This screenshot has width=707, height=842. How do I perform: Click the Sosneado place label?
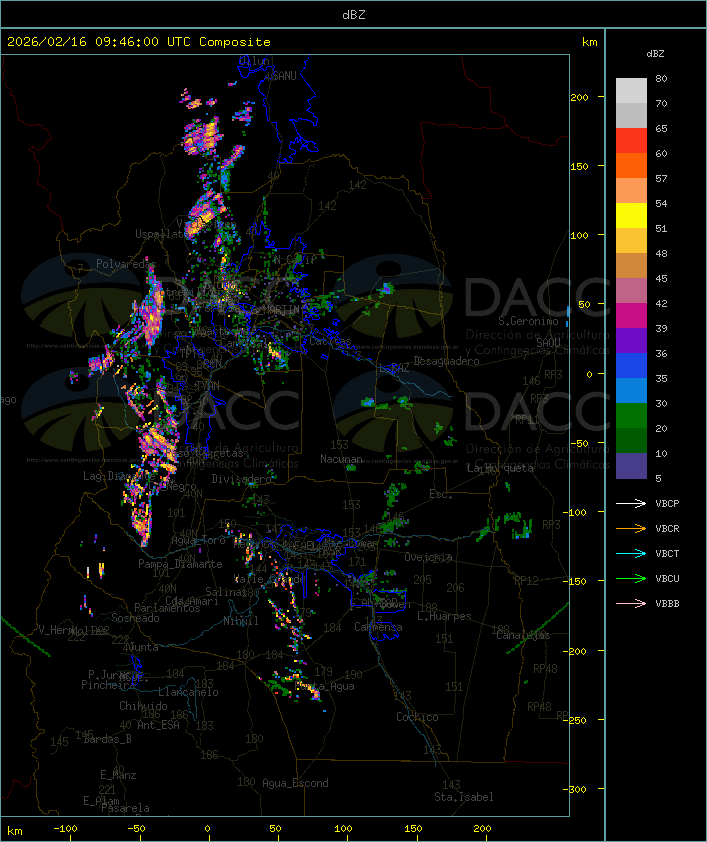[x=135, y=618]
